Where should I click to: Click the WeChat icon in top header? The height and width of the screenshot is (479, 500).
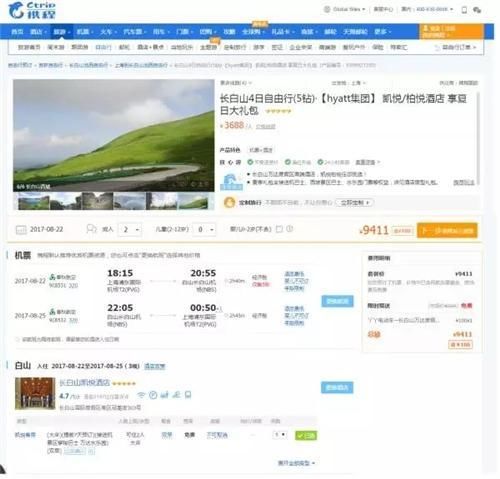[477, 10]
